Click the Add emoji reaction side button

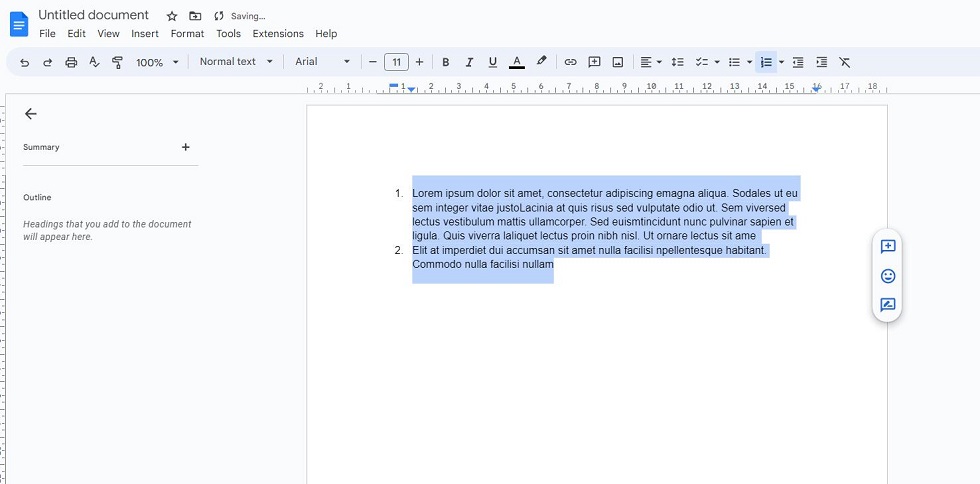pyautogui.click(x=888, y=276)
